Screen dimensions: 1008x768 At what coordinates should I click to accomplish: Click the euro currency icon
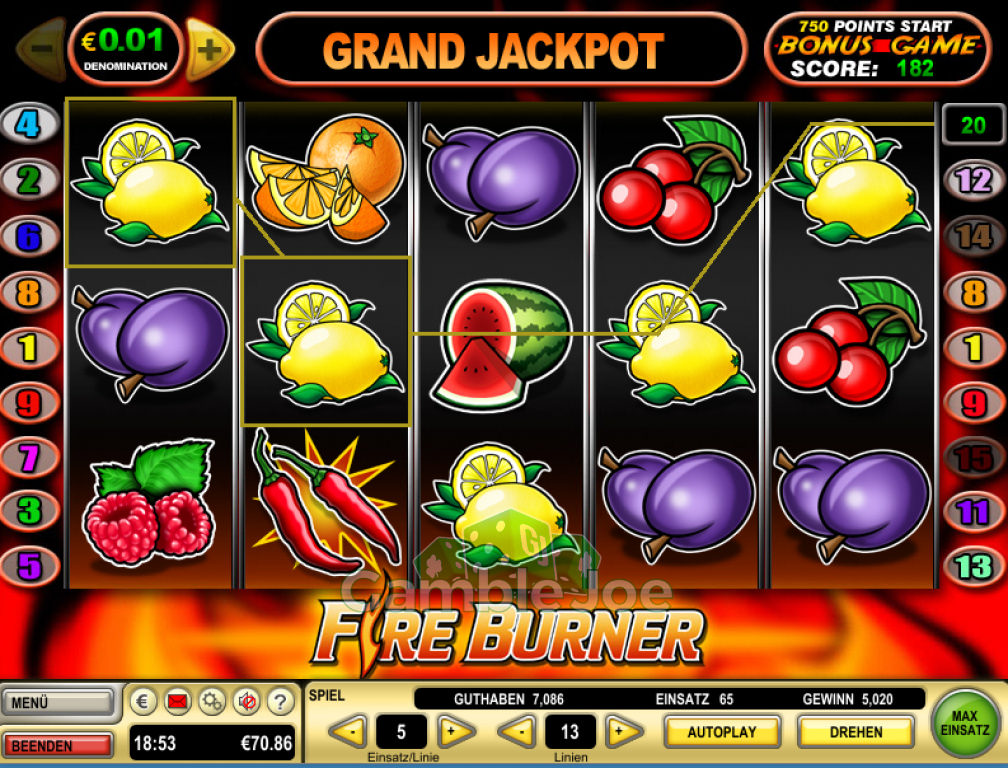pyautogui.click(x=143, y=701)
